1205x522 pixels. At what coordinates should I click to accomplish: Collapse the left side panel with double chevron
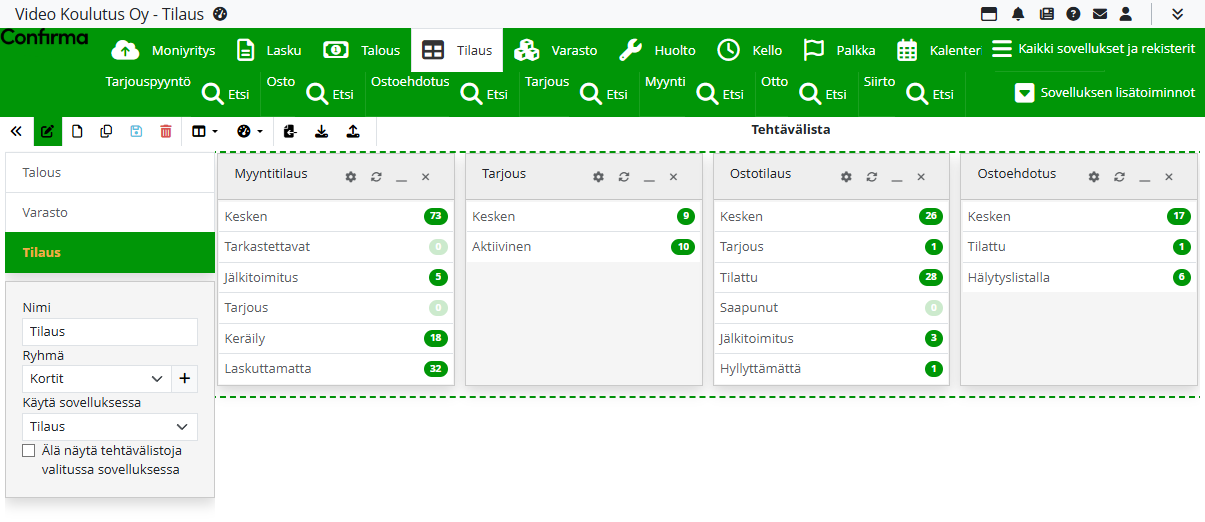[x=16, y=131]
